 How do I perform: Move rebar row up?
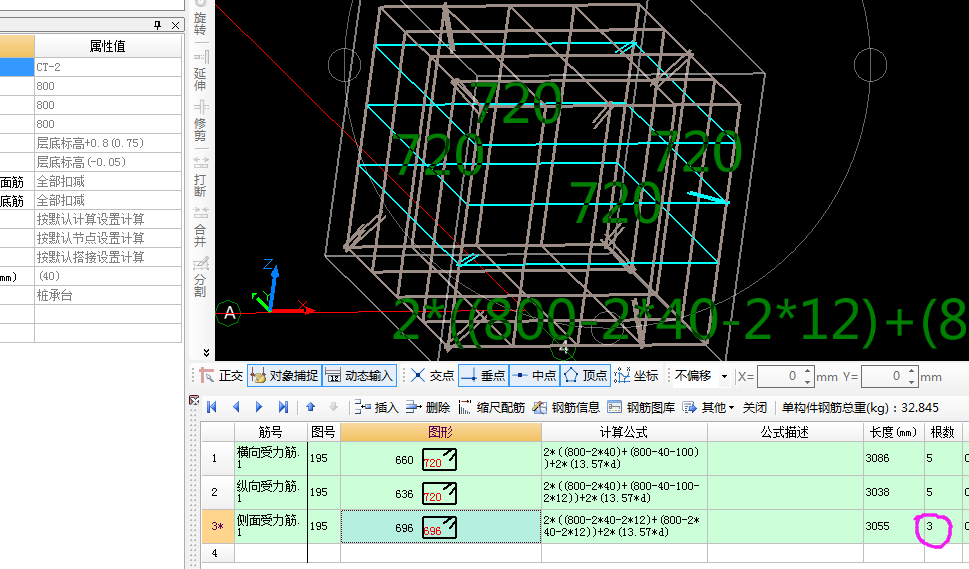pyautogui.click(x=310, y=407)
